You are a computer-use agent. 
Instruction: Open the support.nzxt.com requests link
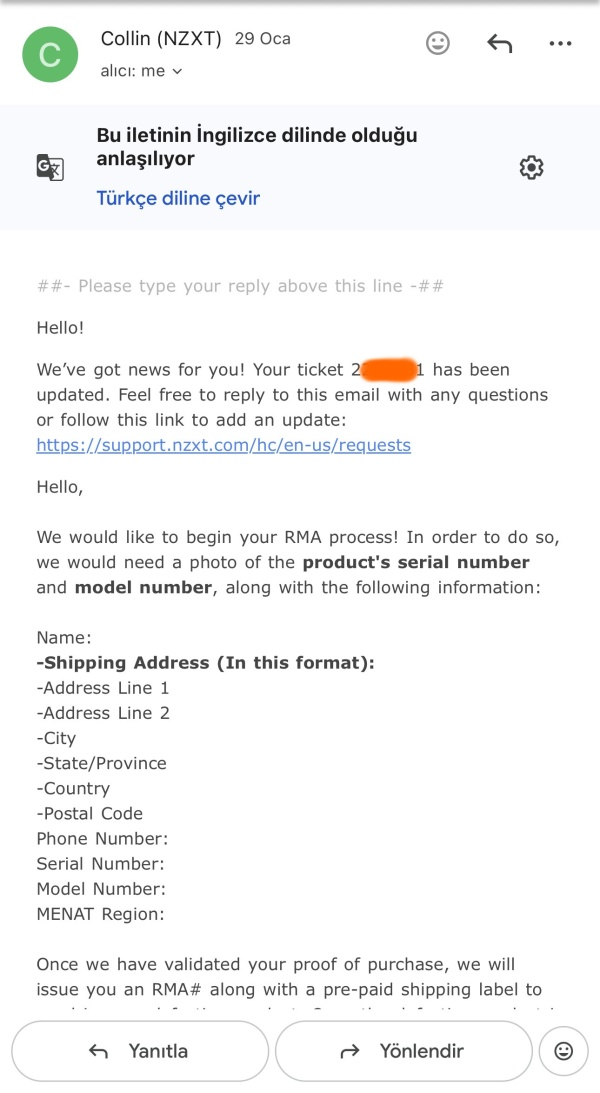coord(224,445)
